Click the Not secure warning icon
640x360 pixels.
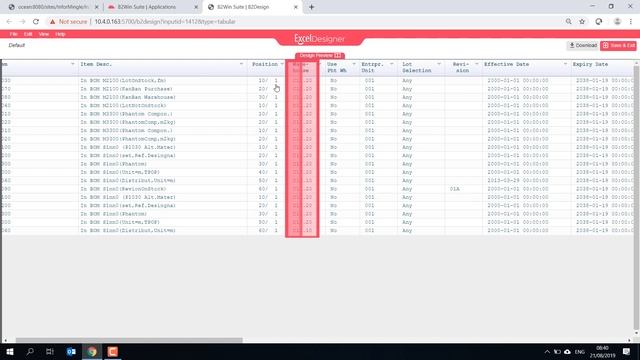click(x=52, y=22)
